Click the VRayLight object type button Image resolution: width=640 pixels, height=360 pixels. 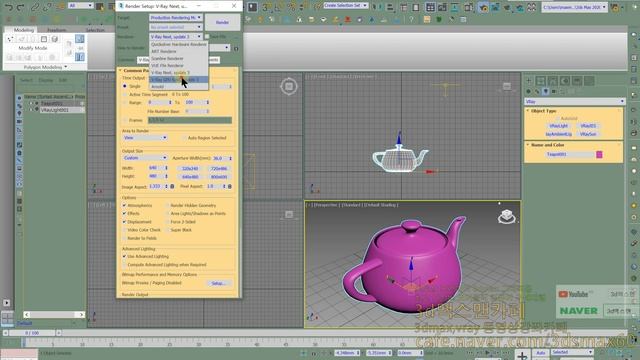tap(558, 126)
